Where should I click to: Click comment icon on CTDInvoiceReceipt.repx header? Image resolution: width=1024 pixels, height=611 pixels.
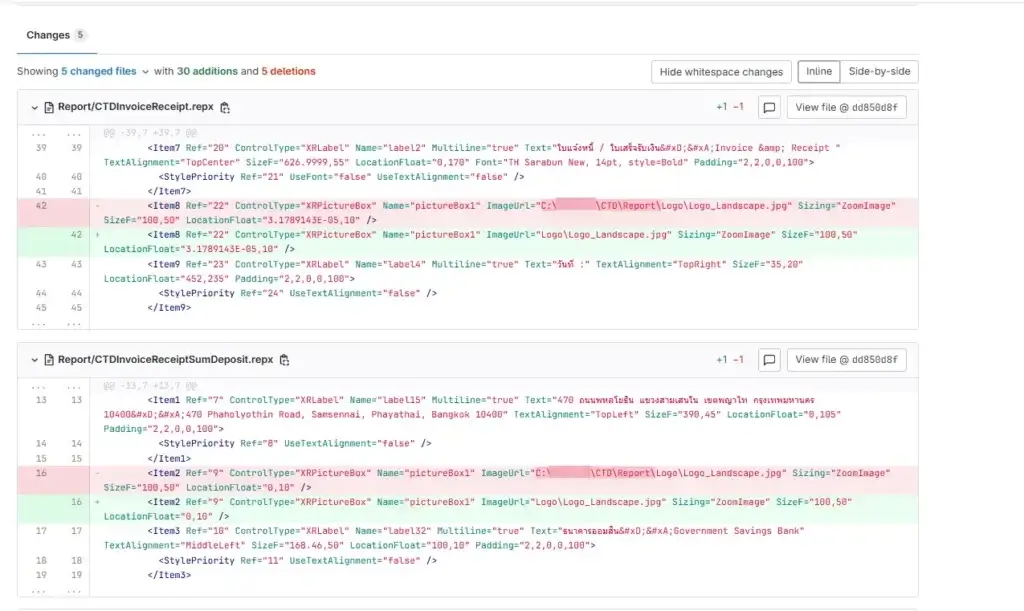pos(769,108)
